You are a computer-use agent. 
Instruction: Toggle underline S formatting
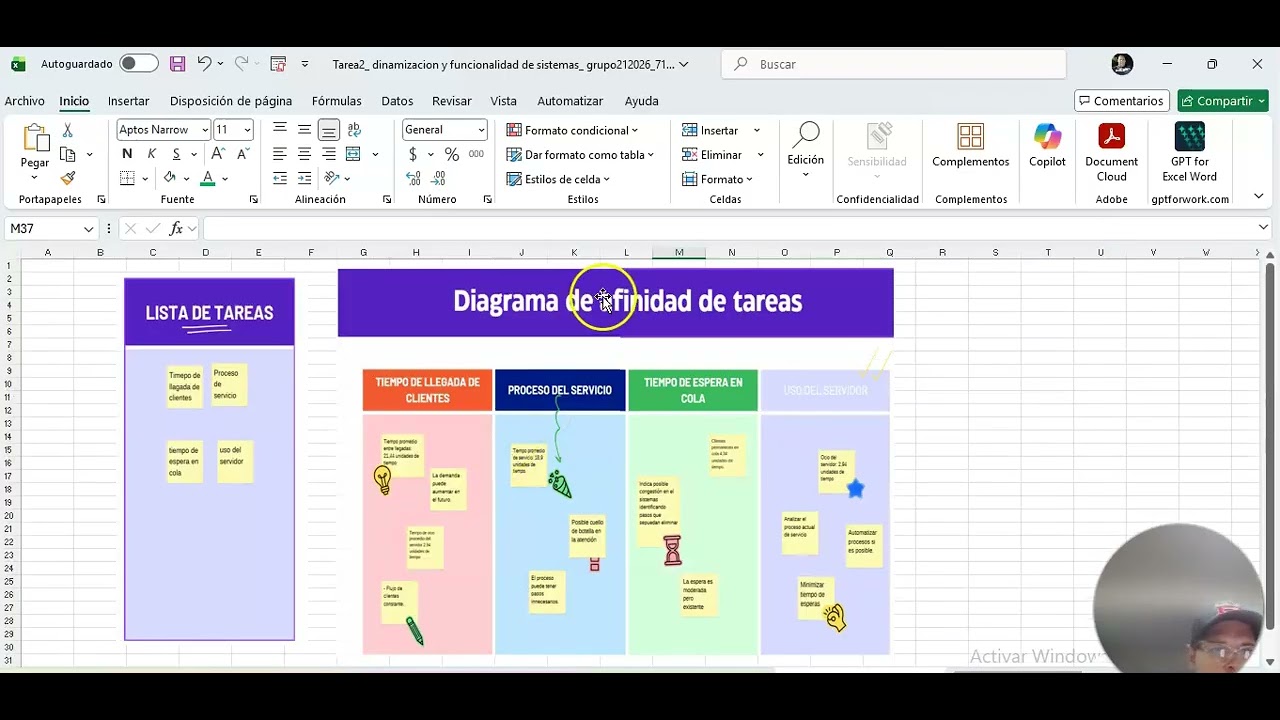[176, 154]
